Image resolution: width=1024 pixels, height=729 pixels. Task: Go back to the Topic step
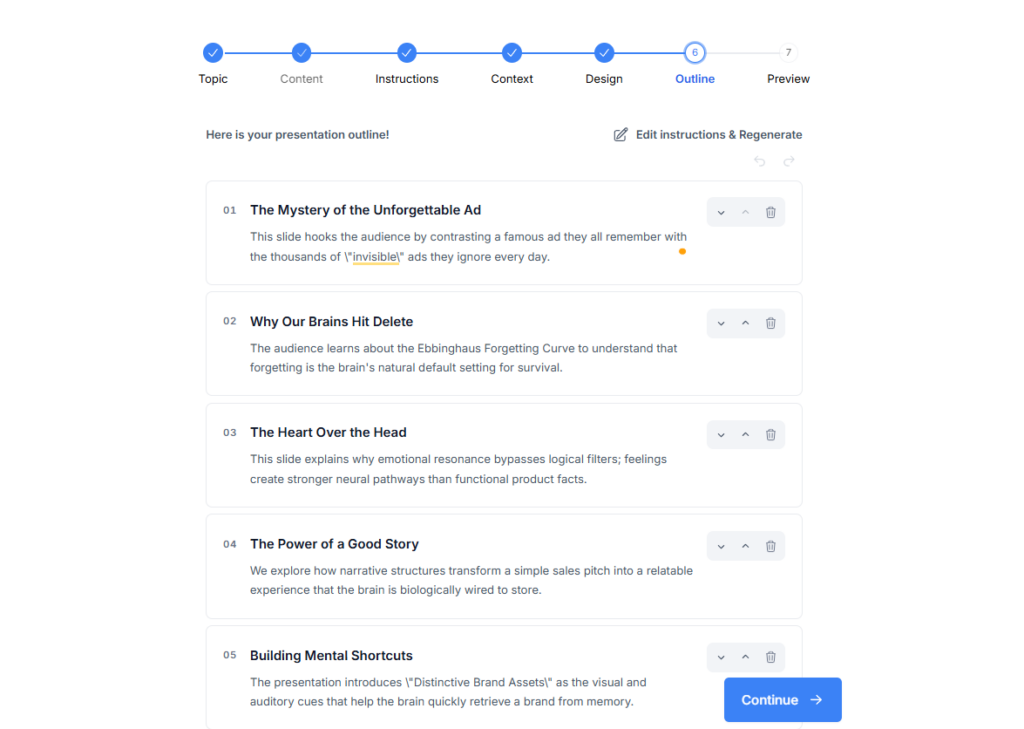(x=213, y=52)
